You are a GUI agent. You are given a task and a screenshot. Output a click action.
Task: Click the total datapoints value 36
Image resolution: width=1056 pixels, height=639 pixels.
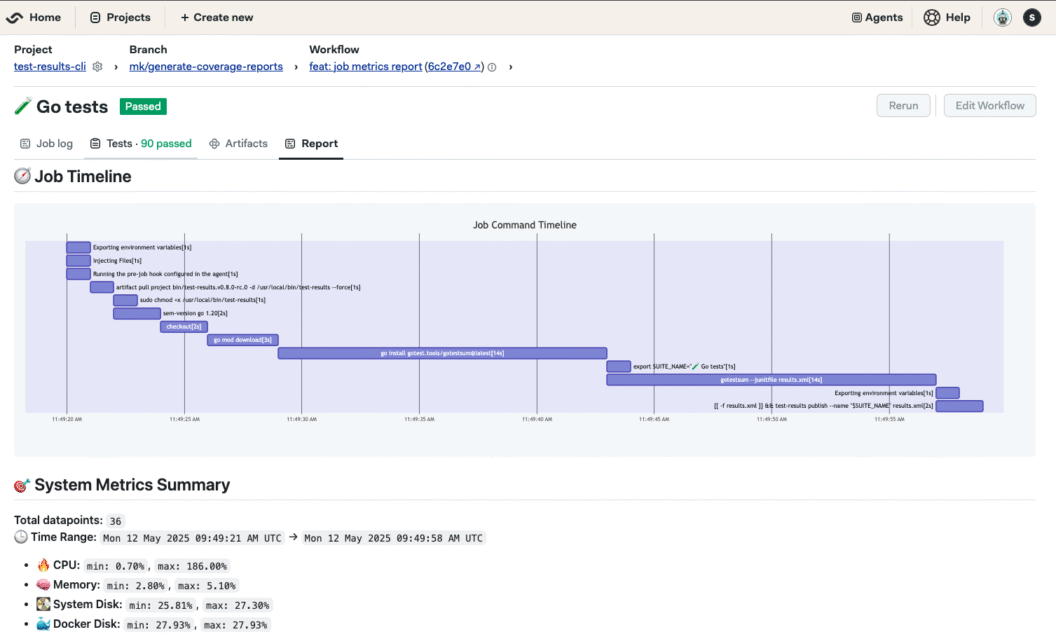tap(115, 520)
